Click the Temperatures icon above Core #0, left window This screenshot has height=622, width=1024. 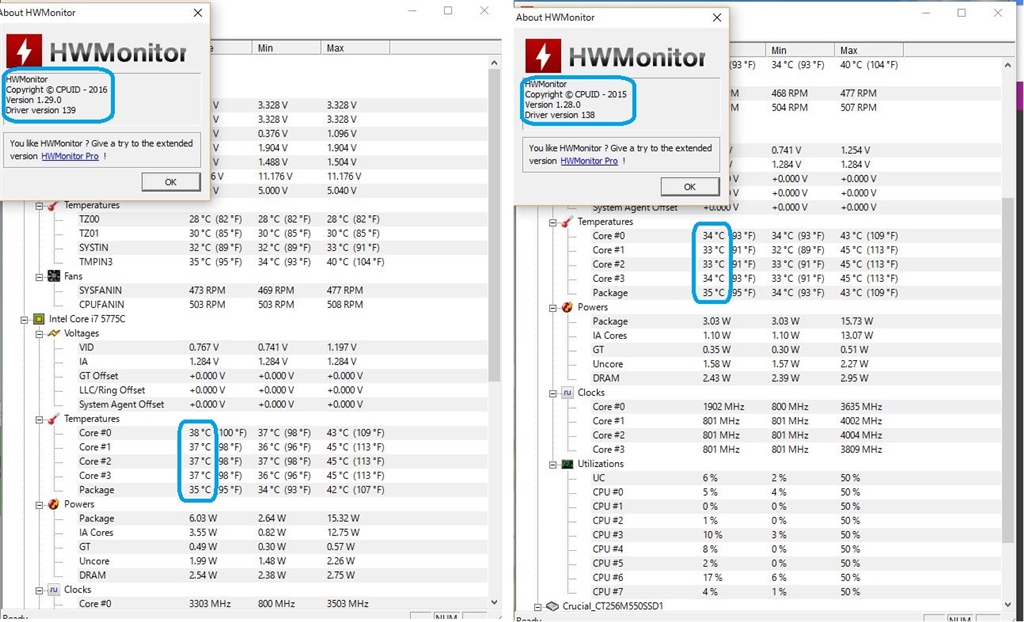(53, 419)
